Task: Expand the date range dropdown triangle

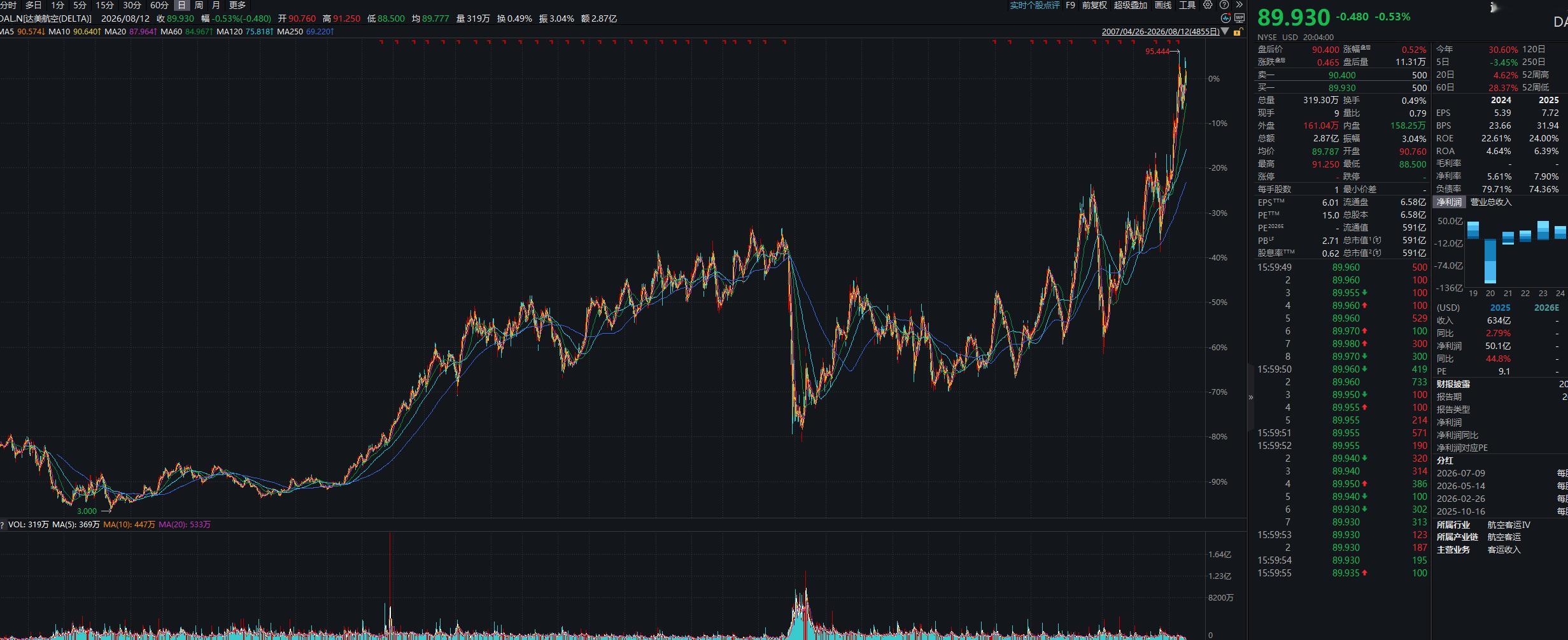Action: 1225,31
